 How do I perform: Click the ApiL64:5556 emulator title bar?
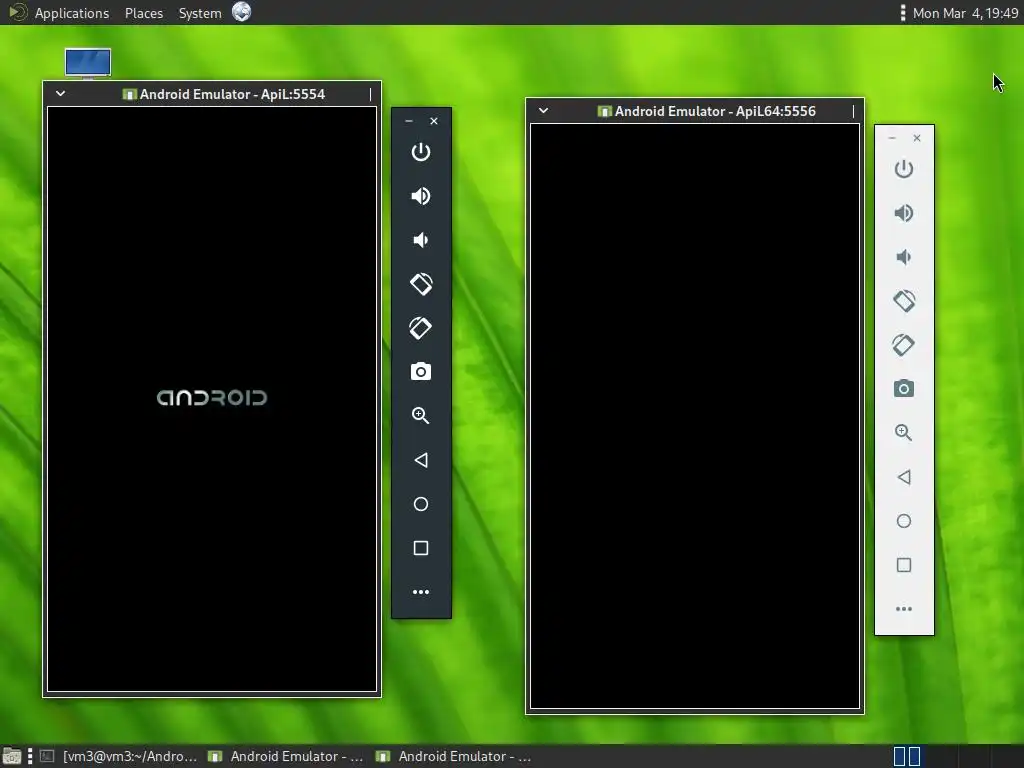[695, 111]
